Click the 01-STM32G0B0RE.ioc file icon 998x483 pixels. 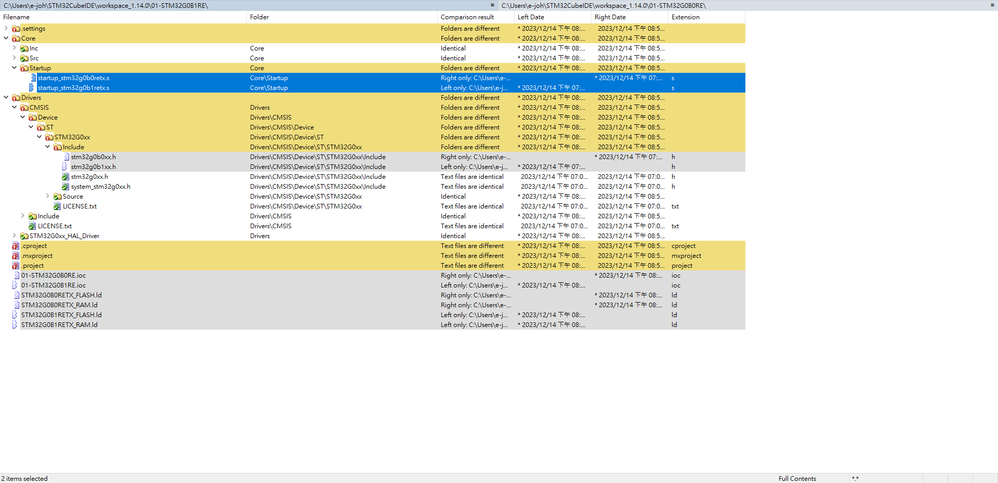16,276
